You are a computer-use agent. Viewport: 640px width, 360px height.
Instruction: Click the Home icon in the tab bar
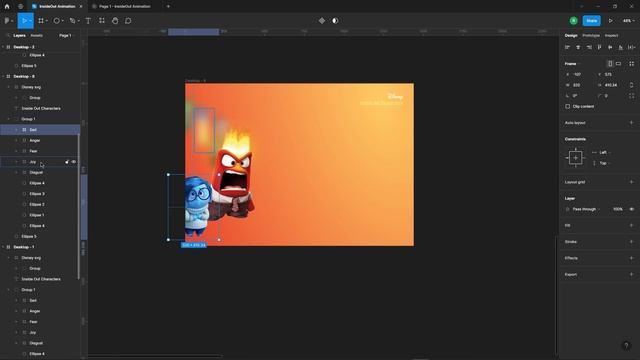pos(7,7)
